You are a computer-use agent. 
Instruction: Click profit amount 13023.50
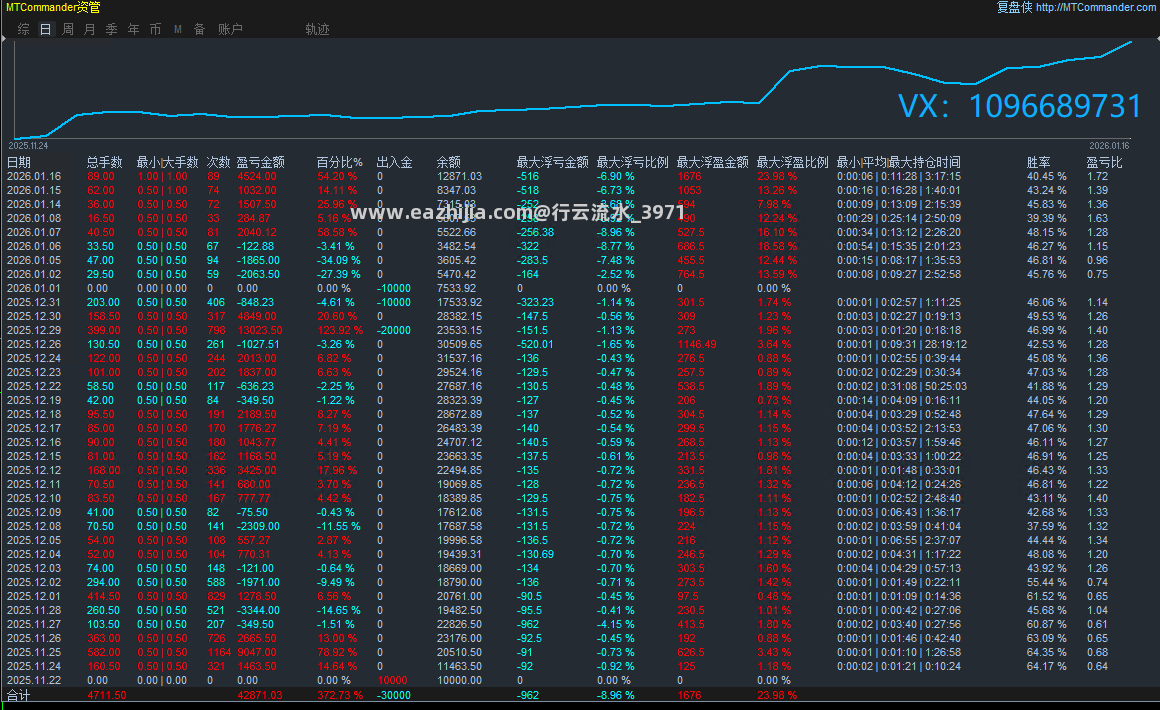(x=260, y=331)
